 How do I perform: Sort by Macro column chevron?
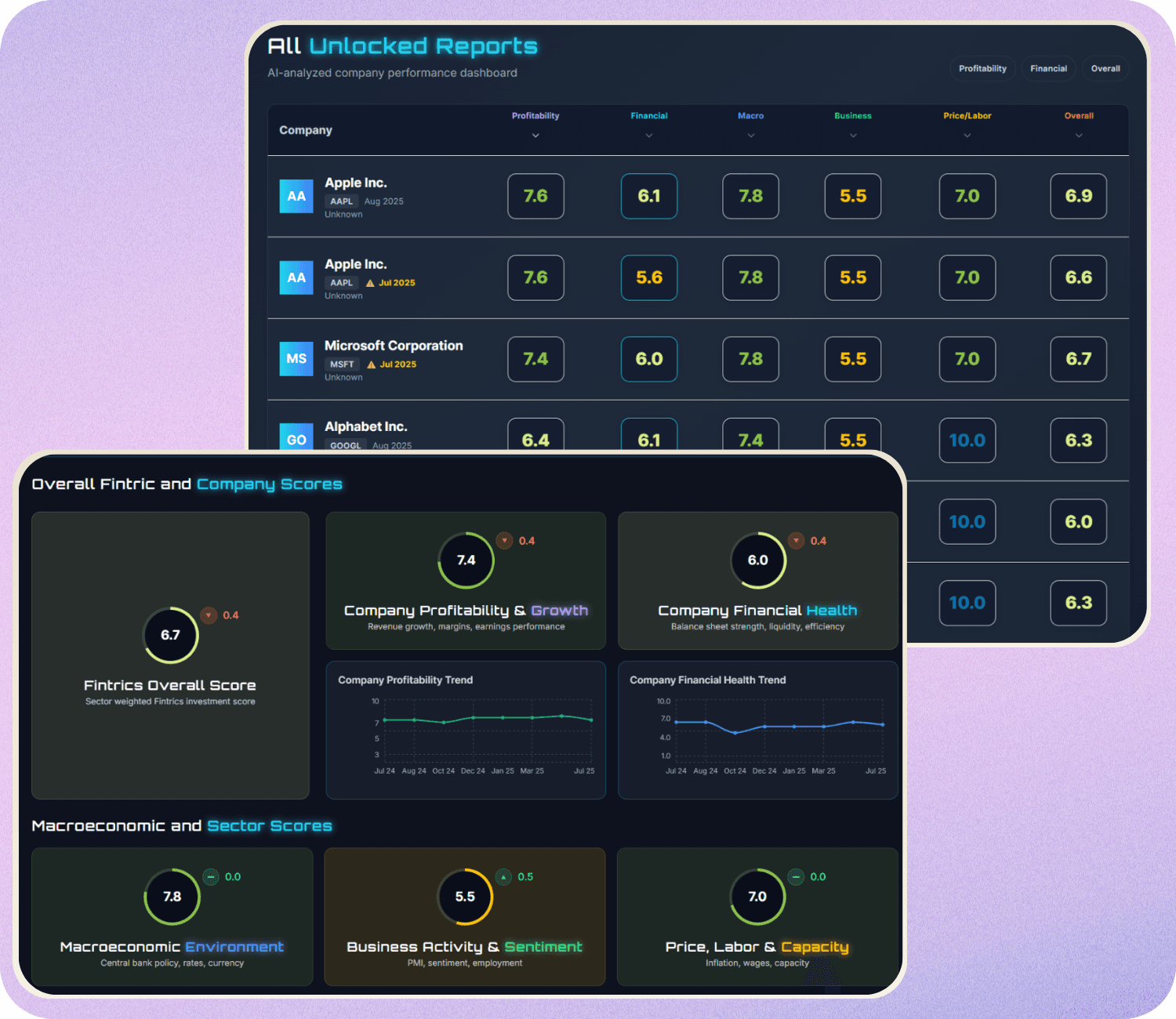click(x=751, y=136)
